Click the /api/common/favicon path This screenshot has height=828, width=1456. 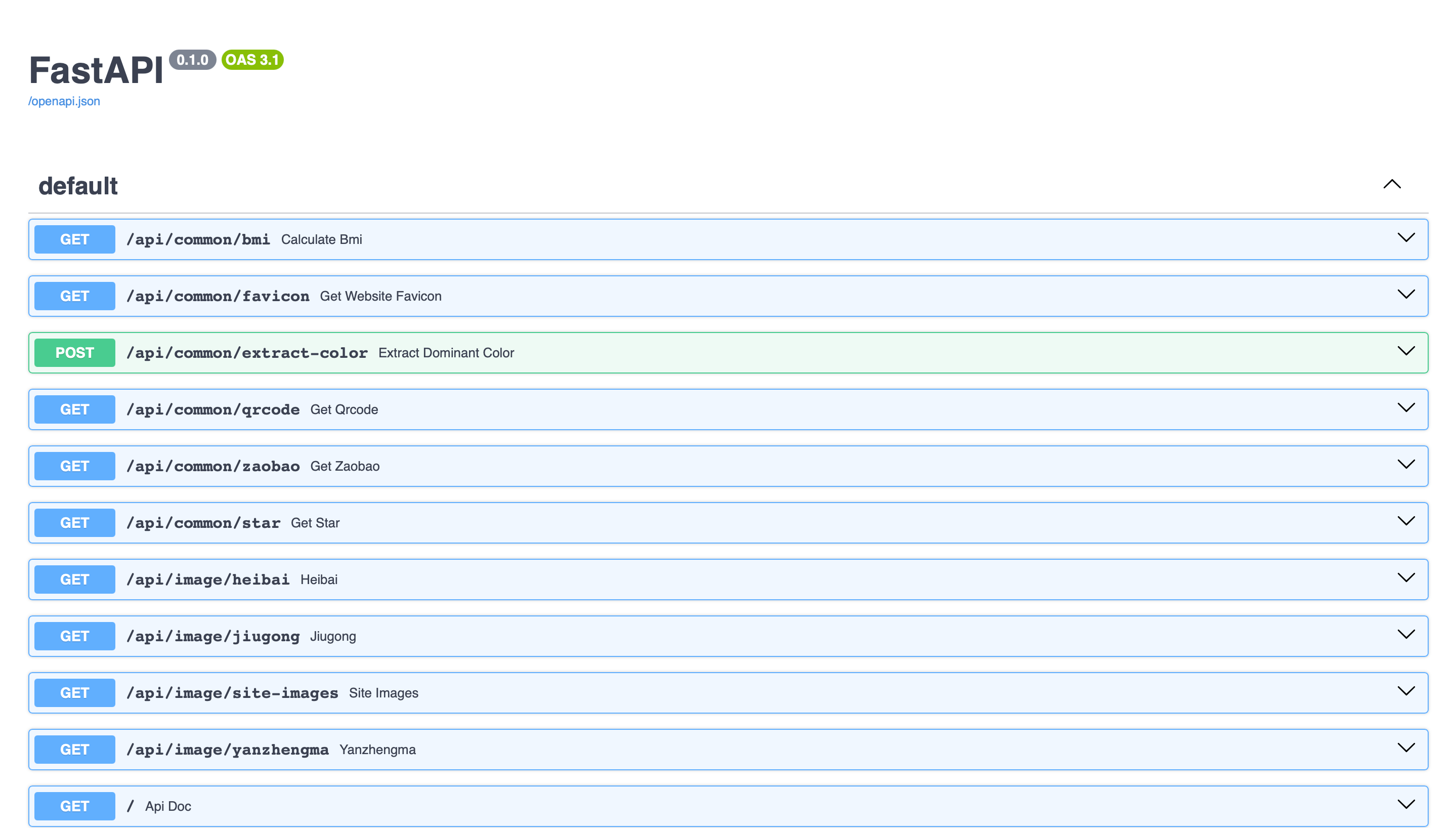click(x=218, y=297)
